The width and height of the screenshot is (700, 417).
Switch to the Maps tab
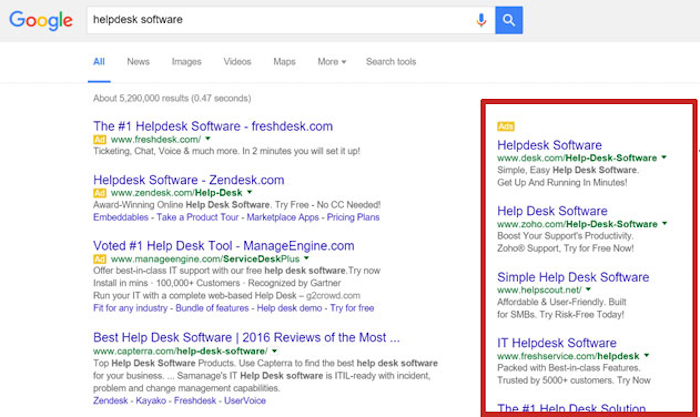[284, 62]
